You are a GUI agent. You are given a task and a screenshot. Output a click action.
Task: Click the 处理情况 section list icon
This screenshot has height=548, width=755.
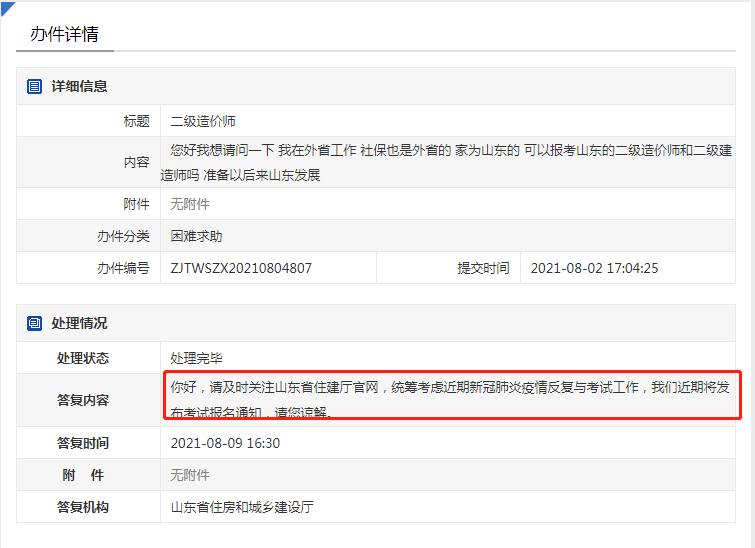(x=35, y=324)
